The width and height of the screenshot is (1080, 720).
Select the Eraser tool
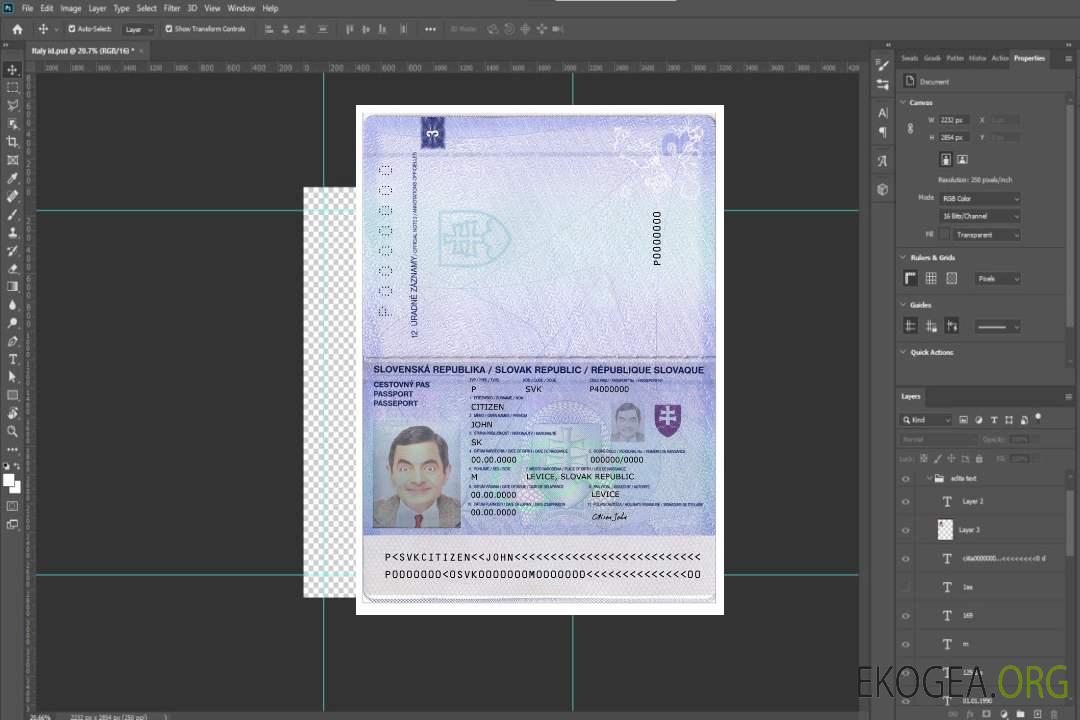tap(12, 269)
